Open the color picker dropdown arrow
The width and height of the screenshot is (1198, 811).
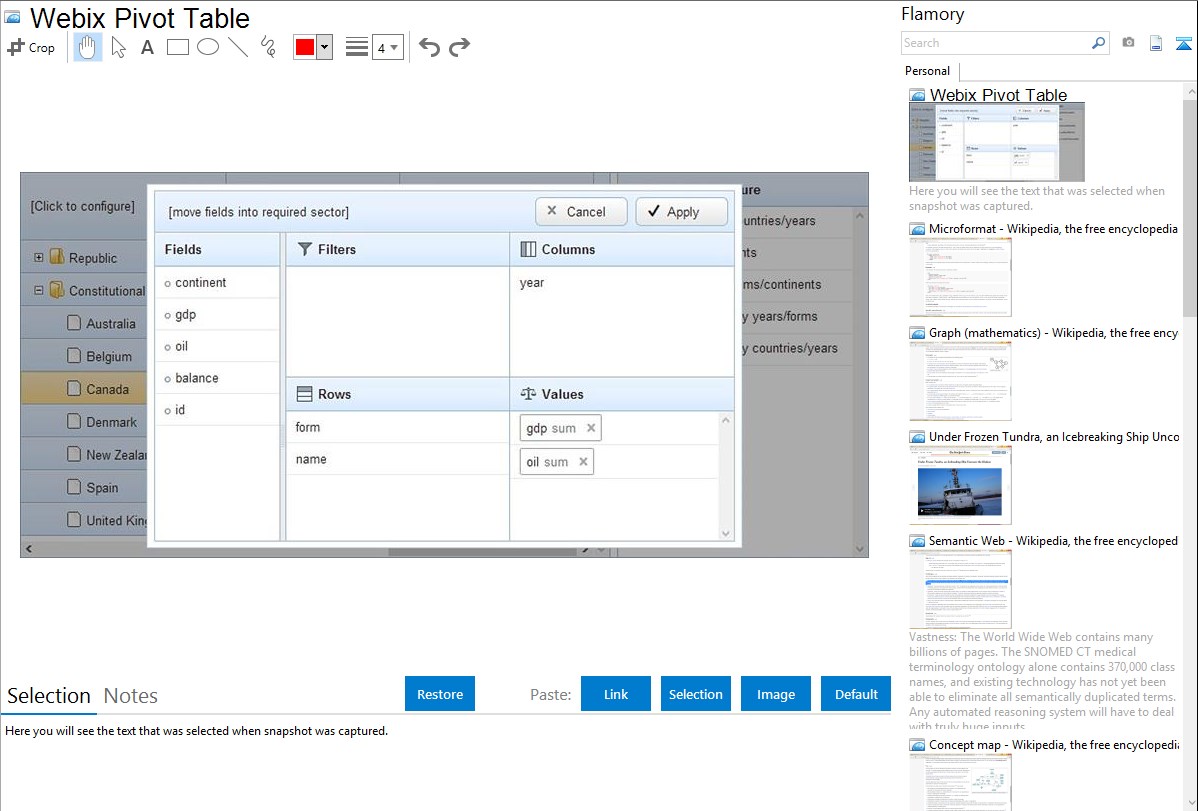324,48
